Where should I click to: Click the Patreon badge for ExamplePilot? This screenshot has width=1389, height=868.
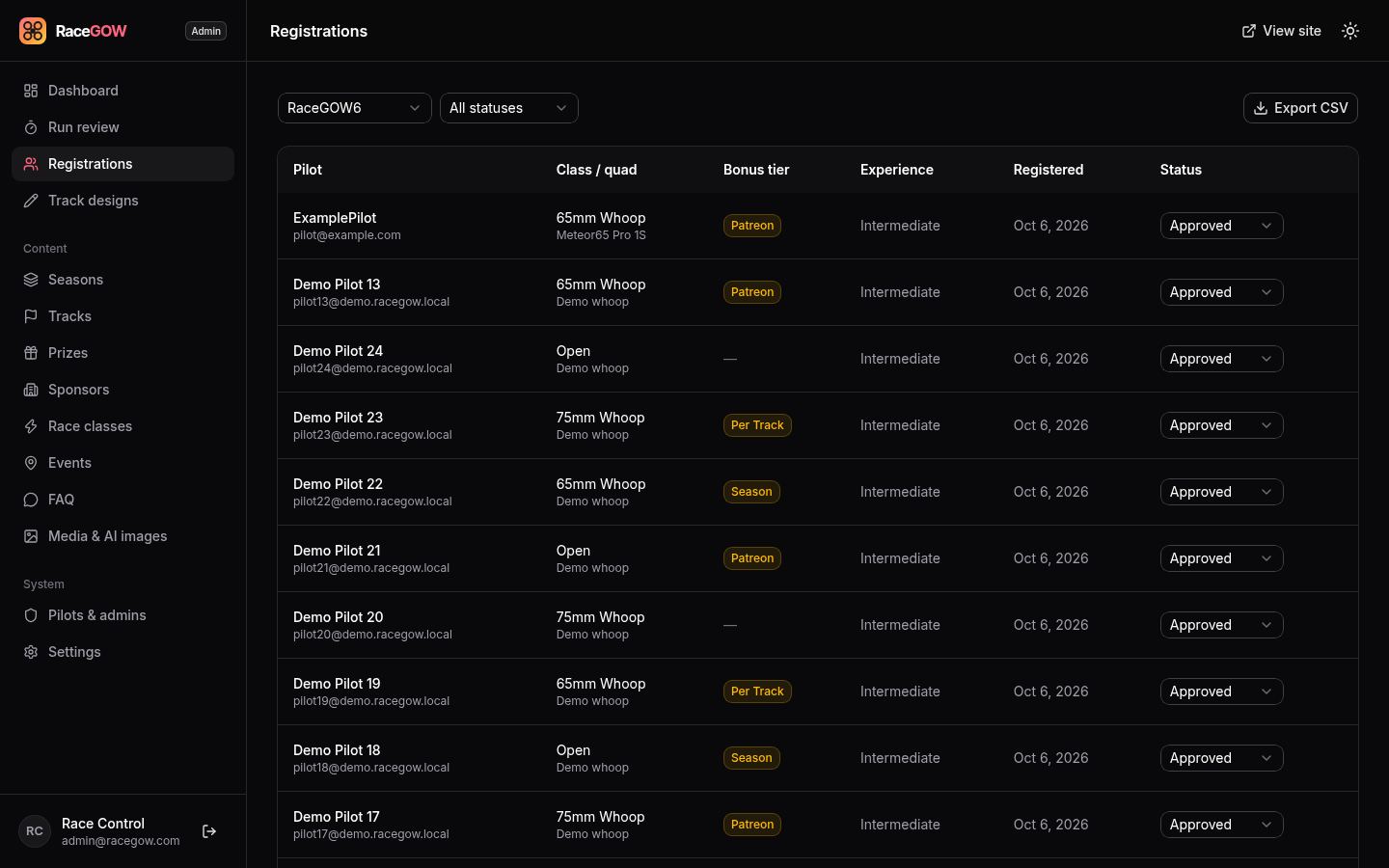(x=752, y=226)
